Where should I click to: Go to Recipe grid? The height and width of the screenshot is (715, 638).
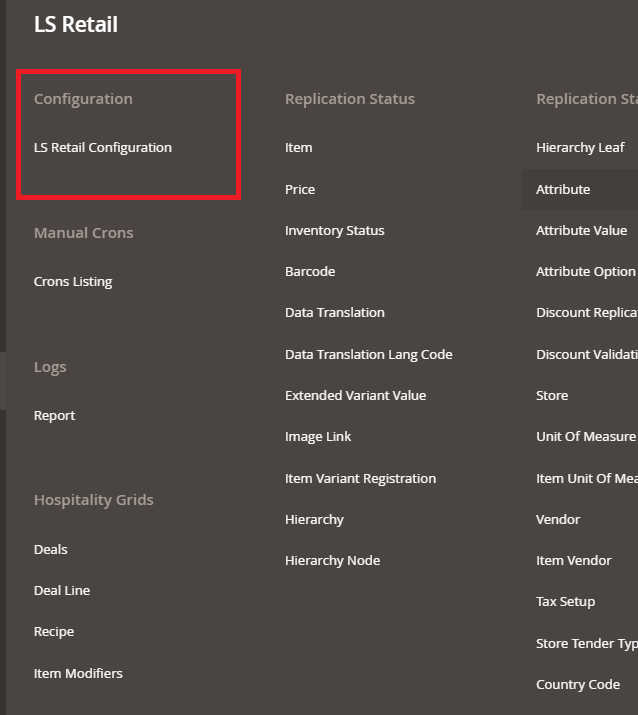pos(54,632)
